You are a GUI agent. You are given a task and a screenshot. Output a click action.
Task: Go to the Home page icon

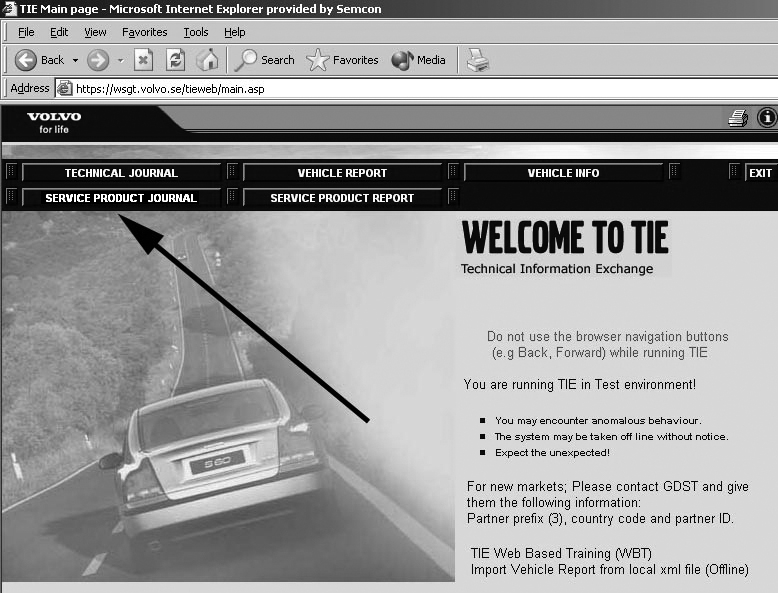pyautogui.click(x=207, y=60)
